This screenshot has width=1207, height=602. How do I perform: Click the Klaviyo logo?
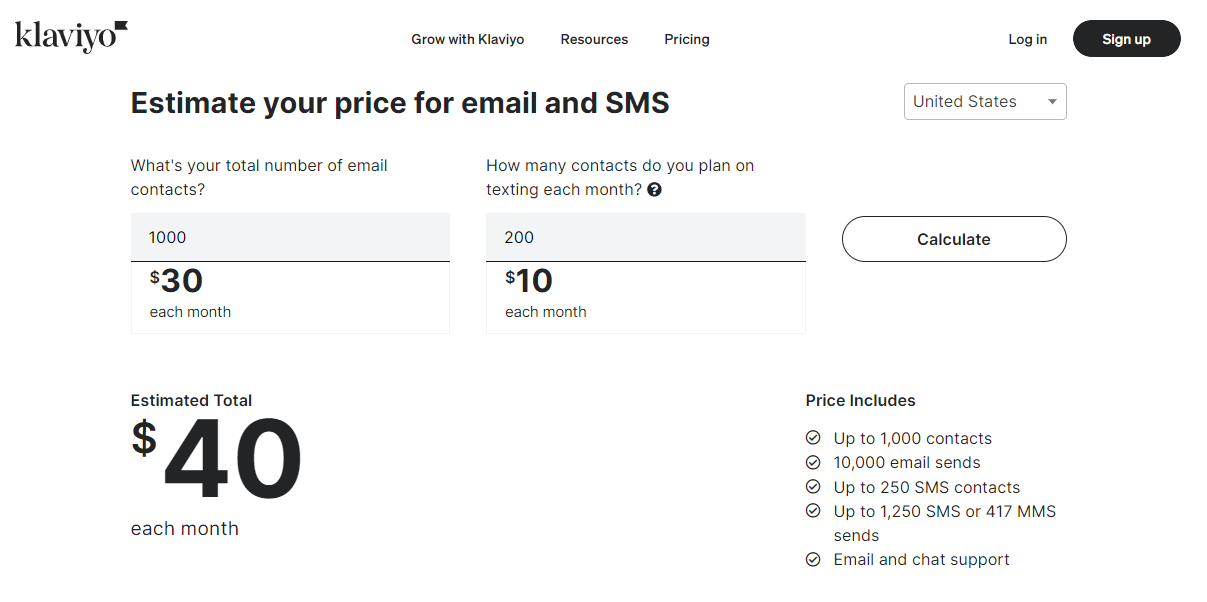point(69,36)
